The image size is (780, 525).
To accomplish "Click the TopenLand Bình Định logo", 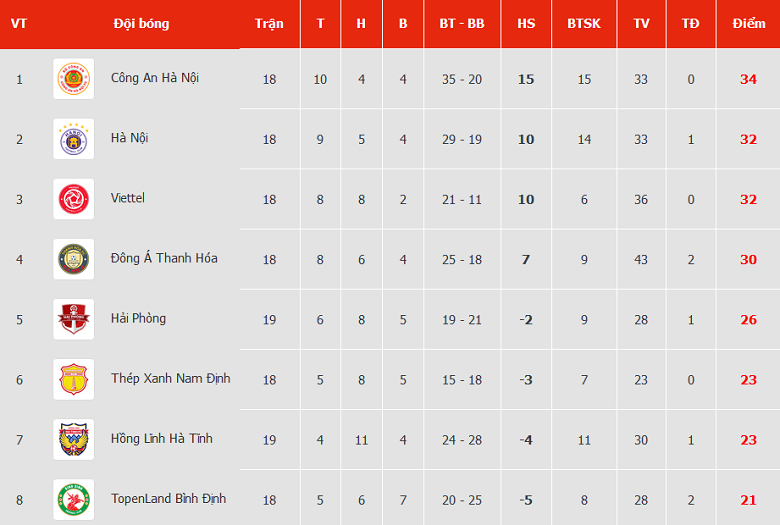I will pyautogui.click(x=73, y=499).
